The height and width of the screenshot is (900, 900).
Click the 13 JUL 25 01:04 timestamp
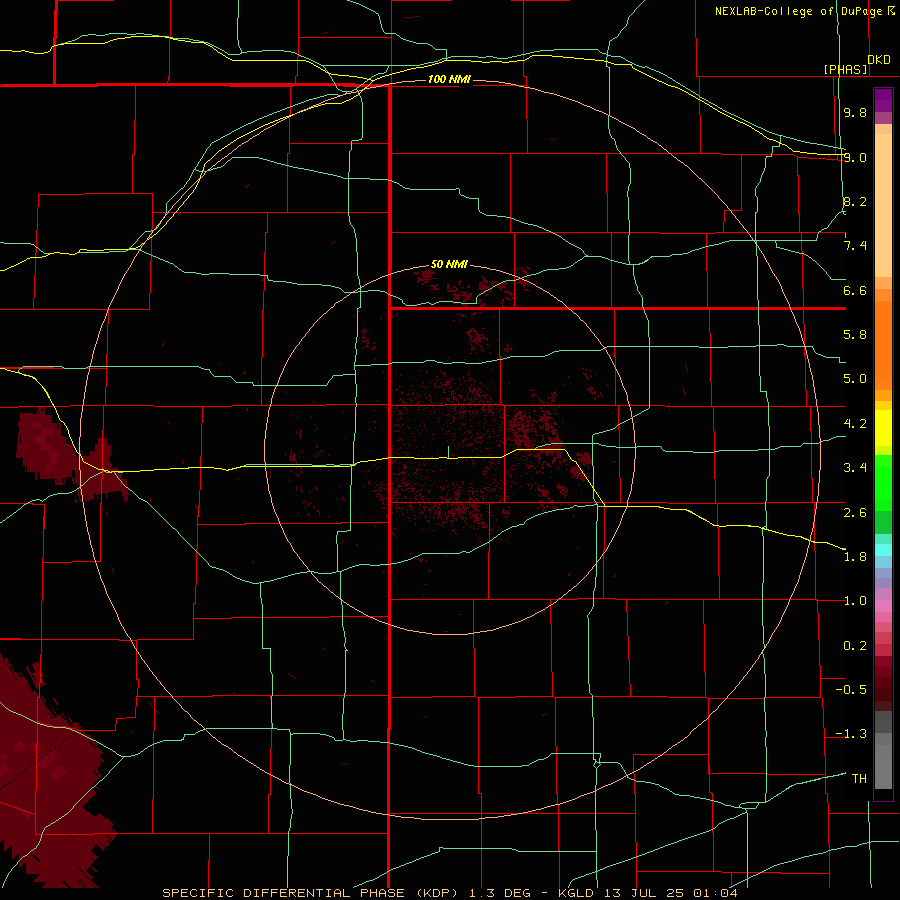coord(670,893)
